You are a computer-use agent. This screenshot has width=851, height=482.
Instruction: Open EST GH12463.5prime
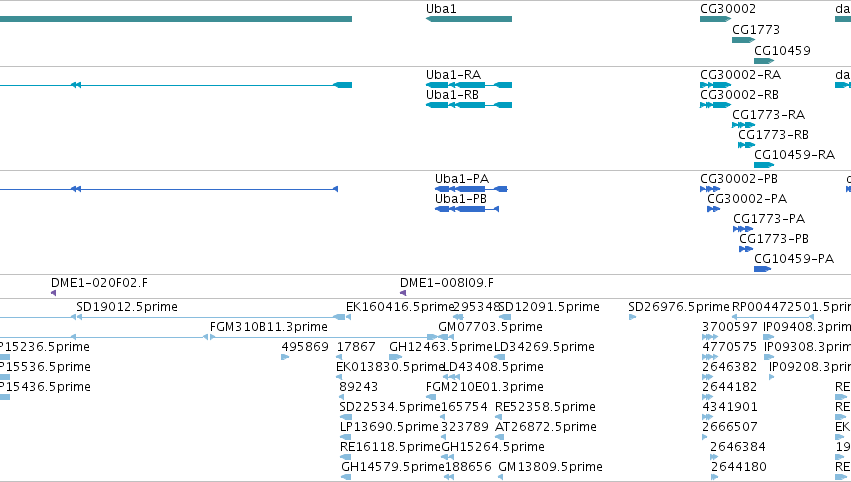pos(441,347)
